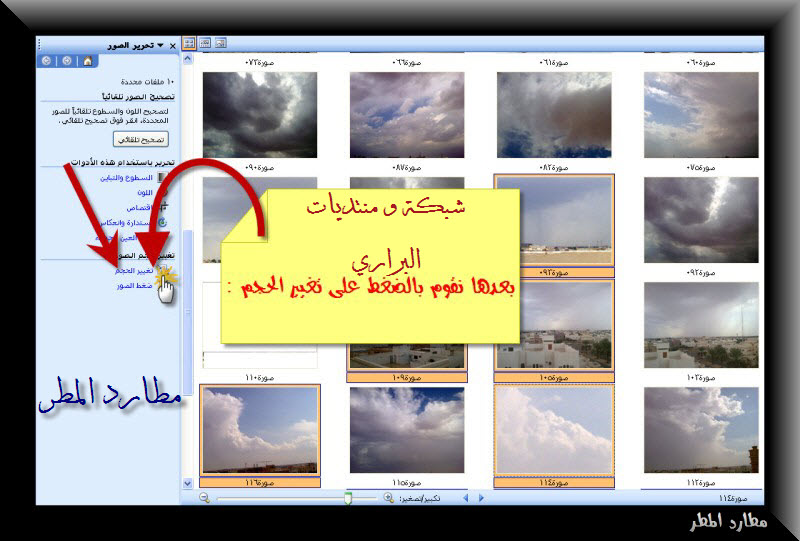Switch to Single Picture view icon
Viewport: 800px width, 541px height.
tap(220, 43)
